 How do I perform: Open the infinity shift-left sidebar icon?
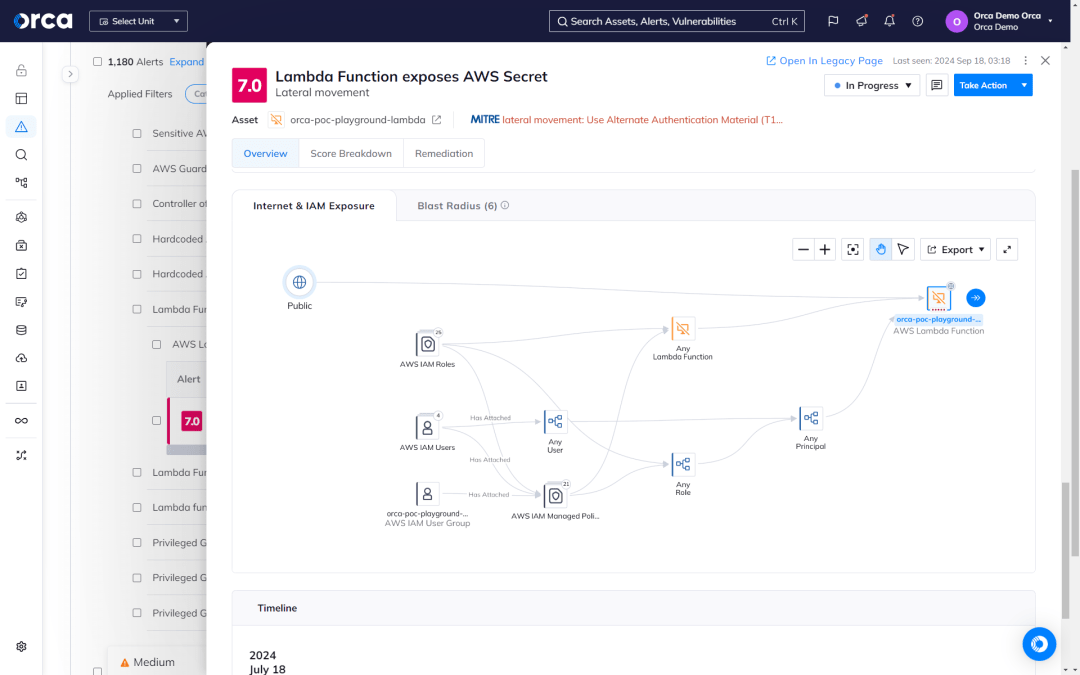pos(21,421)
